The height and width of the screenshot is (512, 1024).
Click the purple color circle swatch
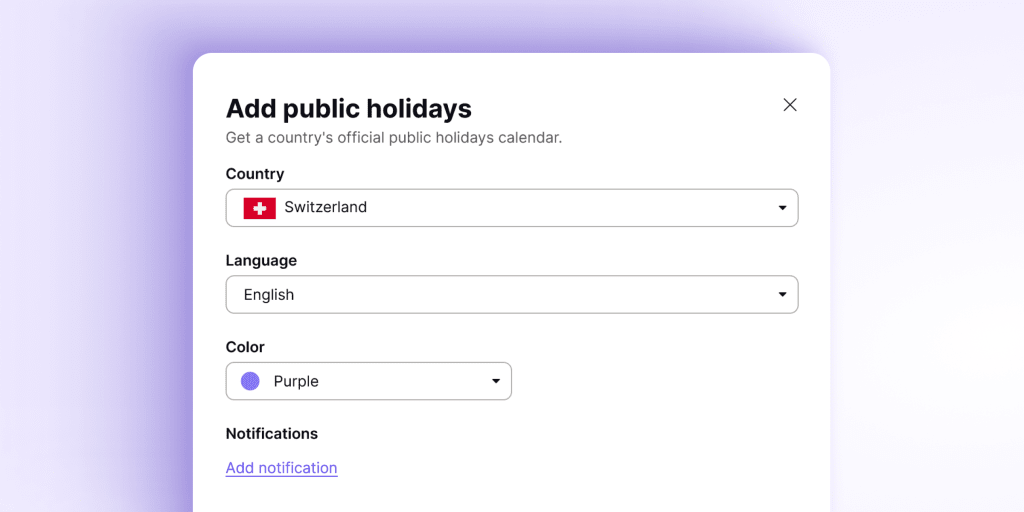pyautogui.click(x=250, y=381)
